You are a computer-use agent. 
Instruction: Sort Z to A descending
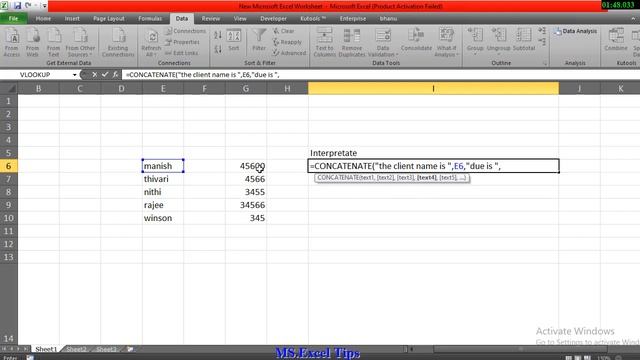(x=218, y=49)
